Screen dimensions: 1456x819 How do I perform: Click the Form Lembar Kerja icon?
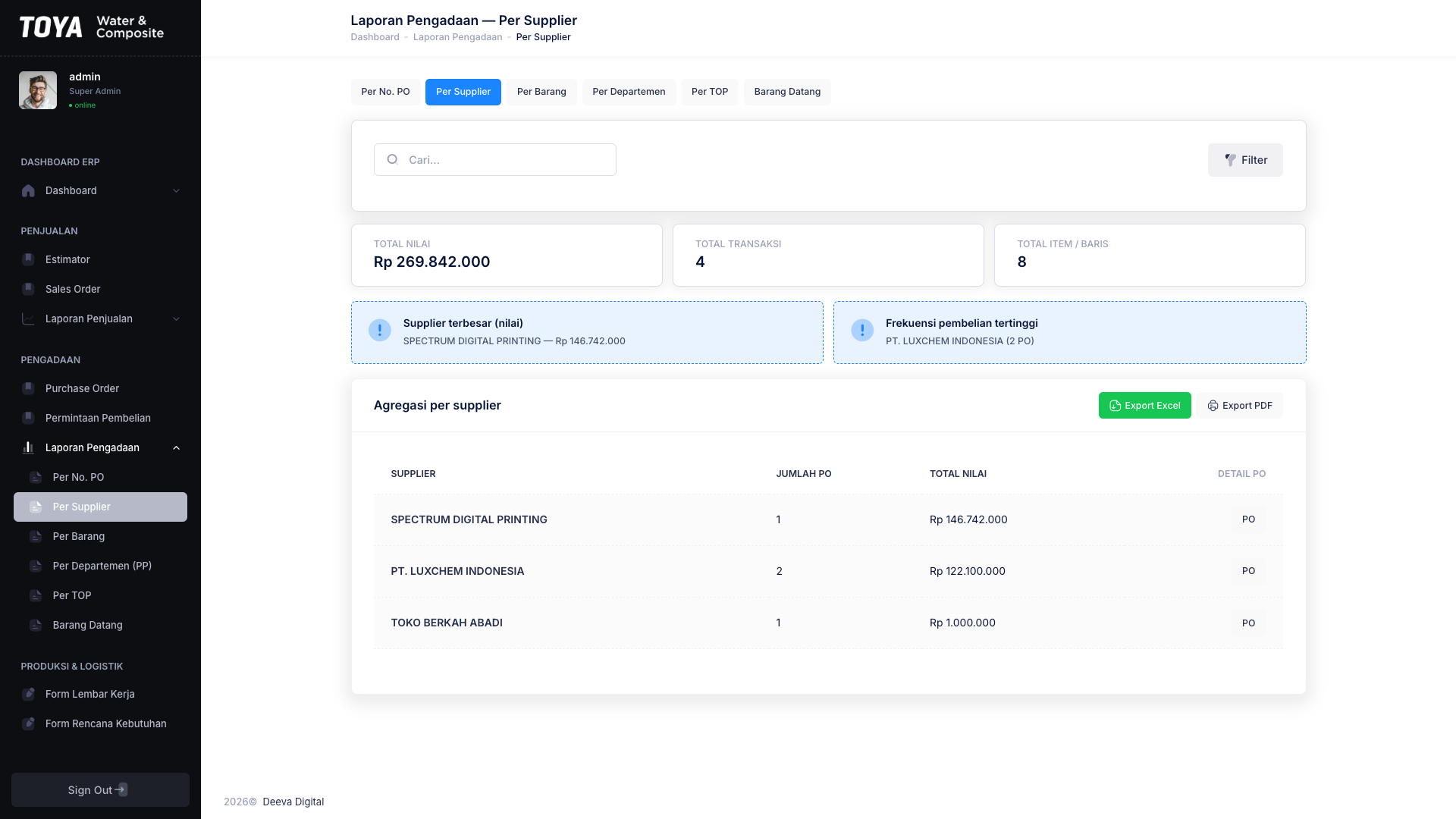[x=28, y=694]
